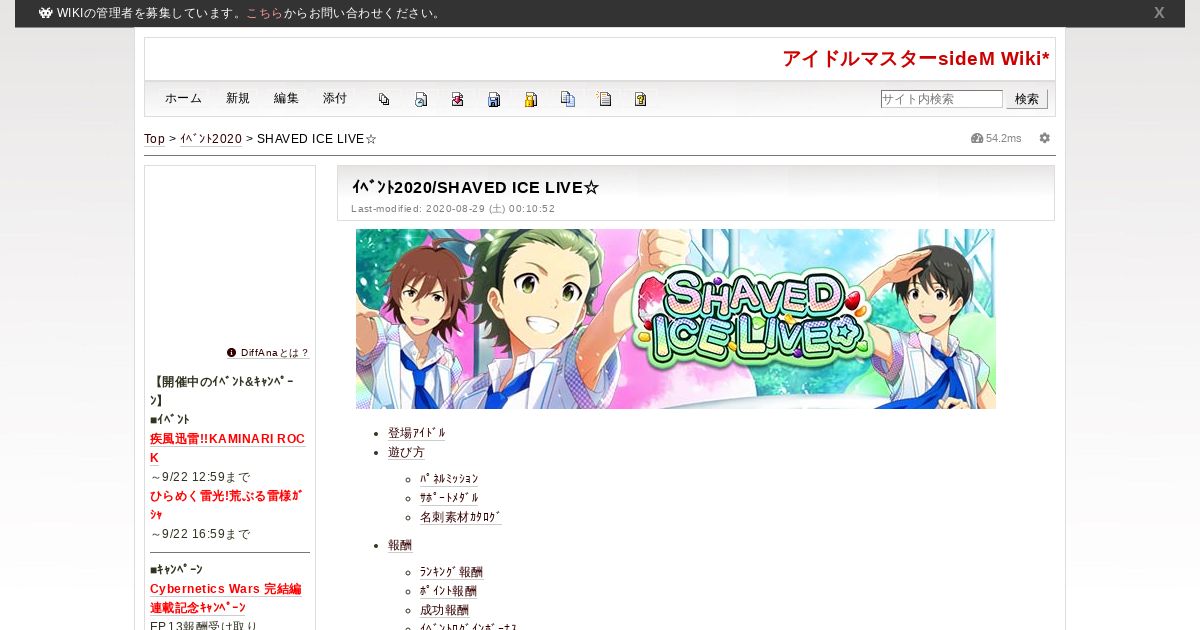Jump to ｻﾎﾟｰﾄﾒﾀﾞﾙ subsection
The image size is (1200, 630).
point(449,498)
